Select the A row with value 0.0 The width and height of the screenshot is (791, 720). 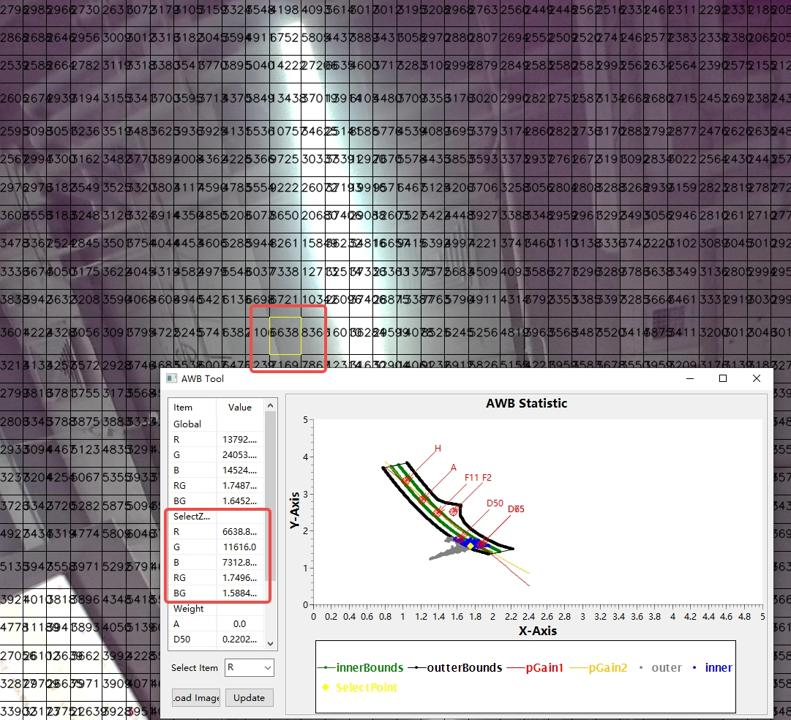[x=216, y=624]
